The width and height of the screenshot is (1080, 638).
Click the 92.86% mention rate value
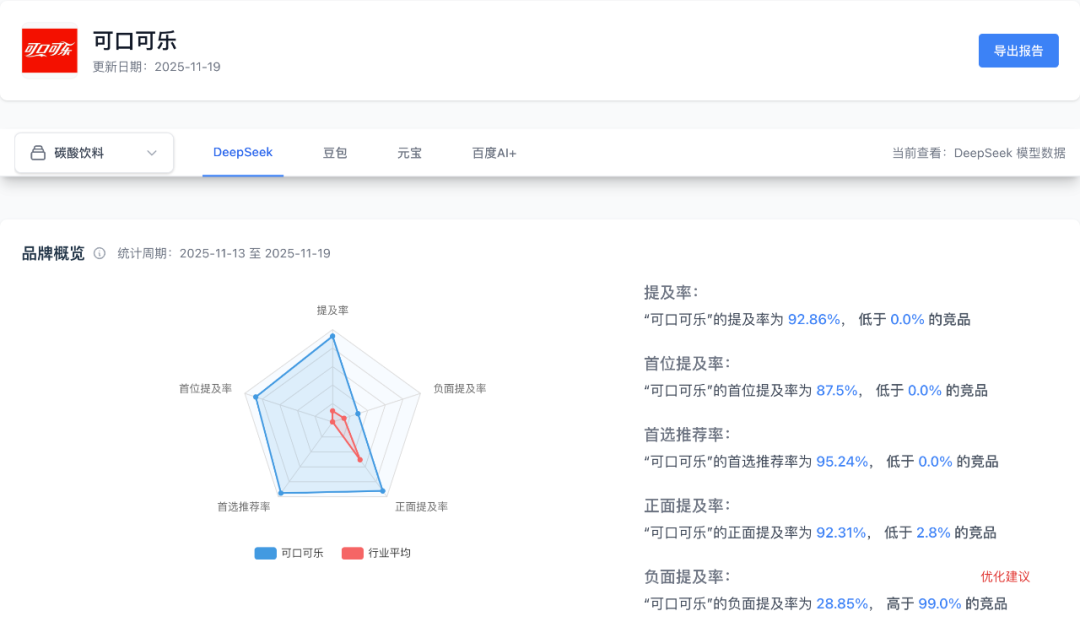pyautogui.click(x=814, y=320)
